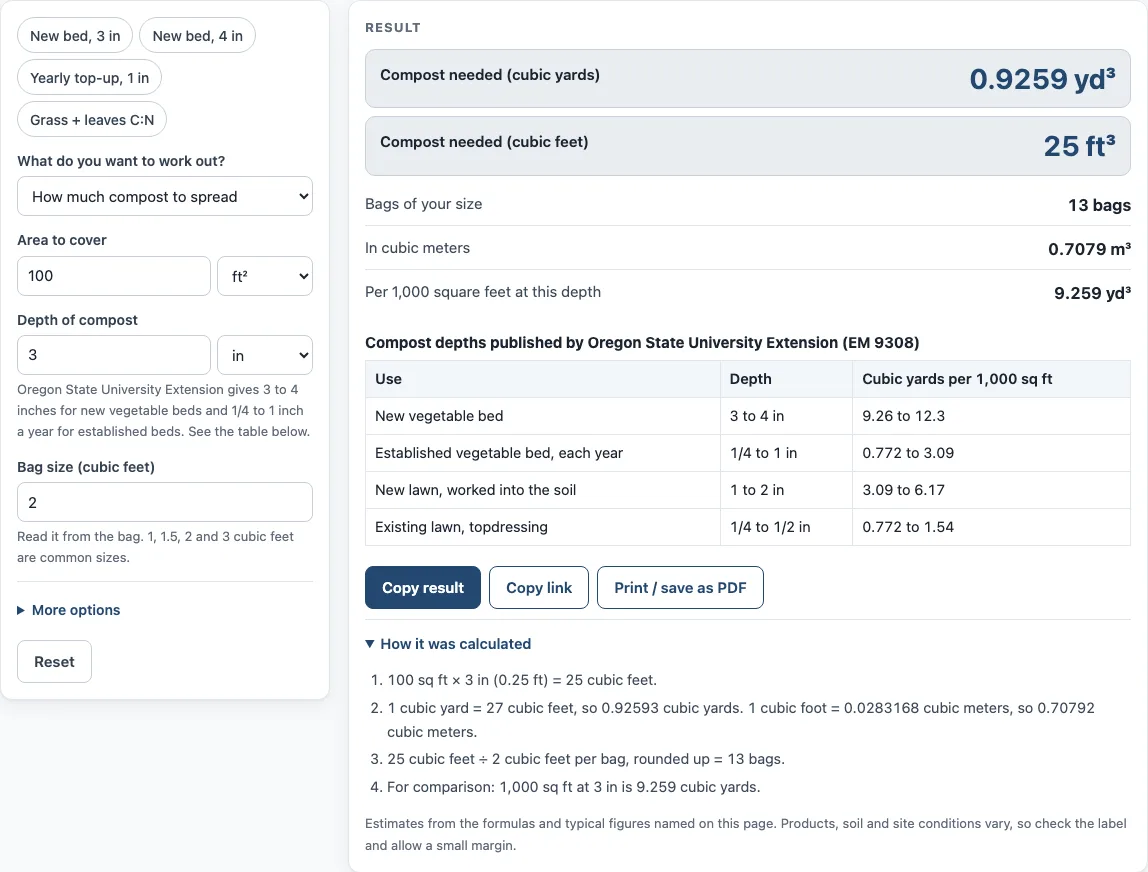Click the 'Compost needed (cubic feet)' label
The width and height of the screenshot is (1148, 872).
[x=484, y=142]
